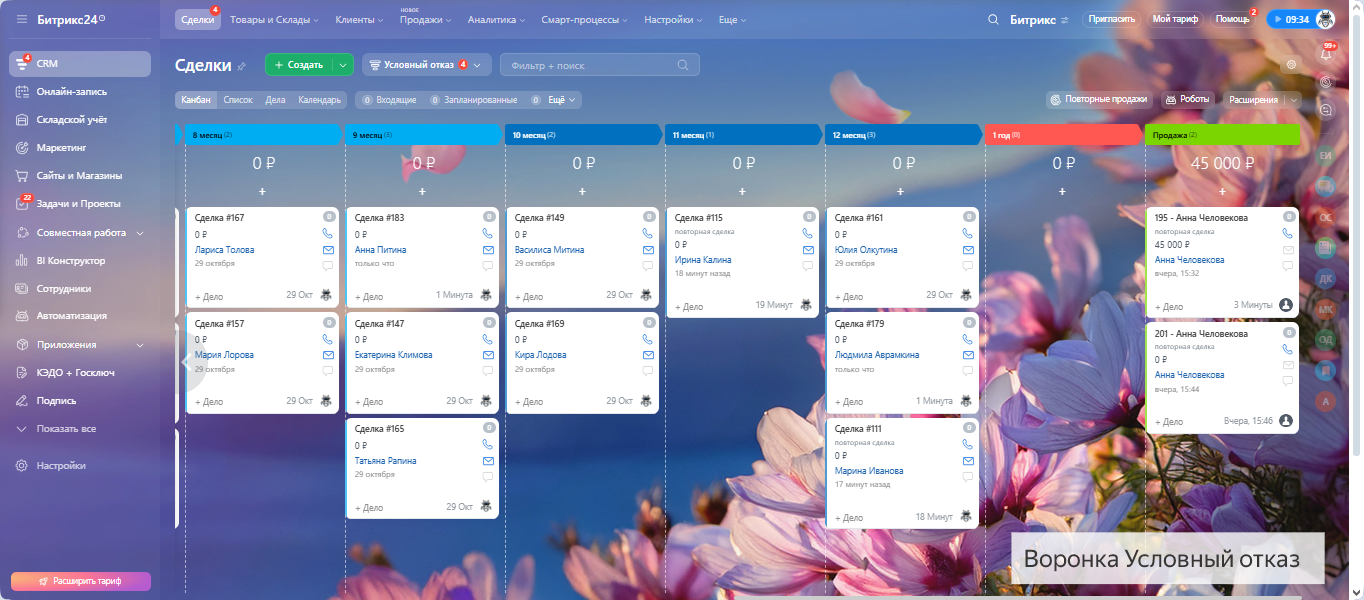Open profile avatar in the top right
The image size is (1364, 600).
point(1325,19)
